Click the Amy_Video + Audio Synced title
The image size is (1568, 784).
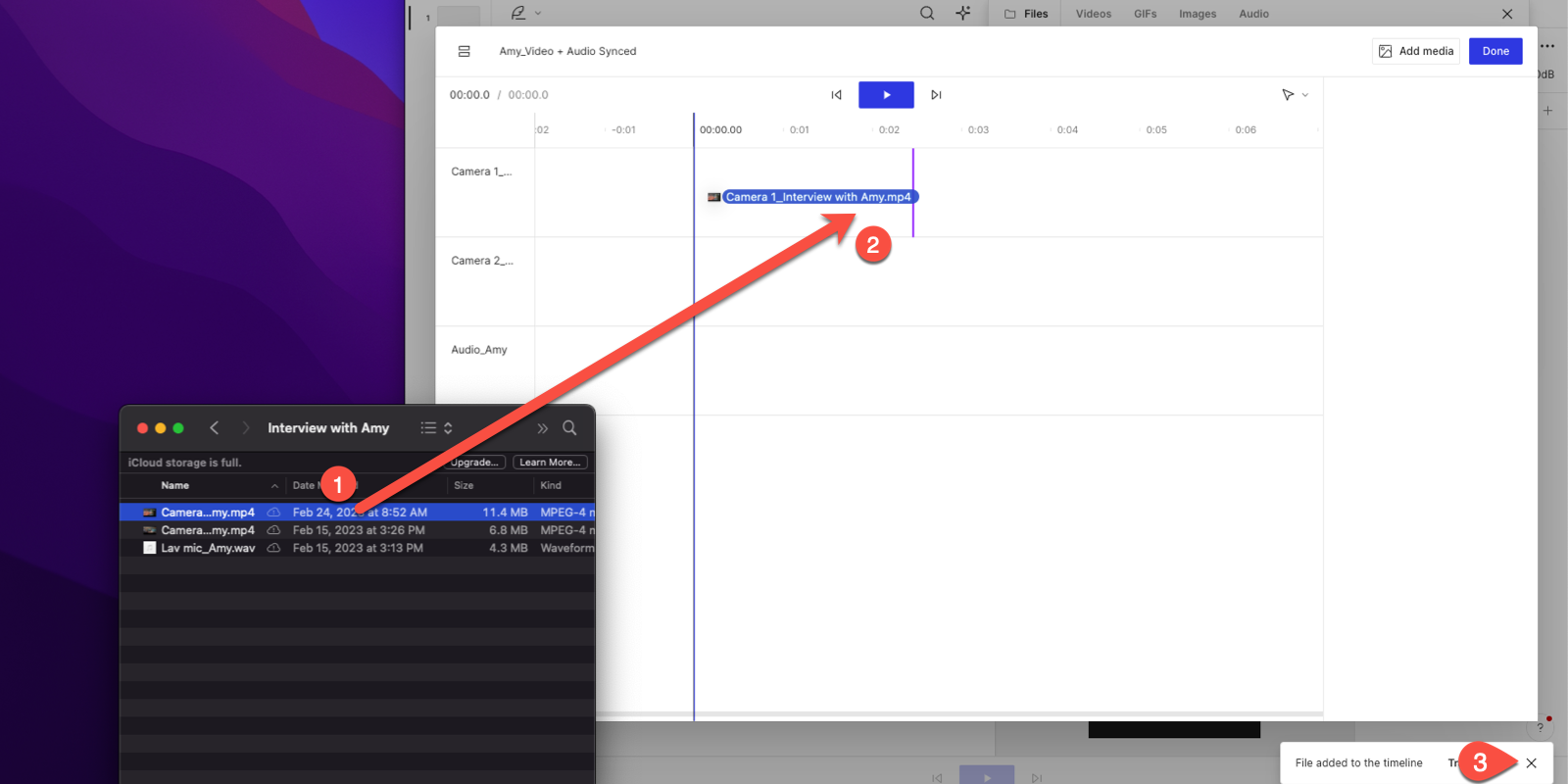[567, 51]
